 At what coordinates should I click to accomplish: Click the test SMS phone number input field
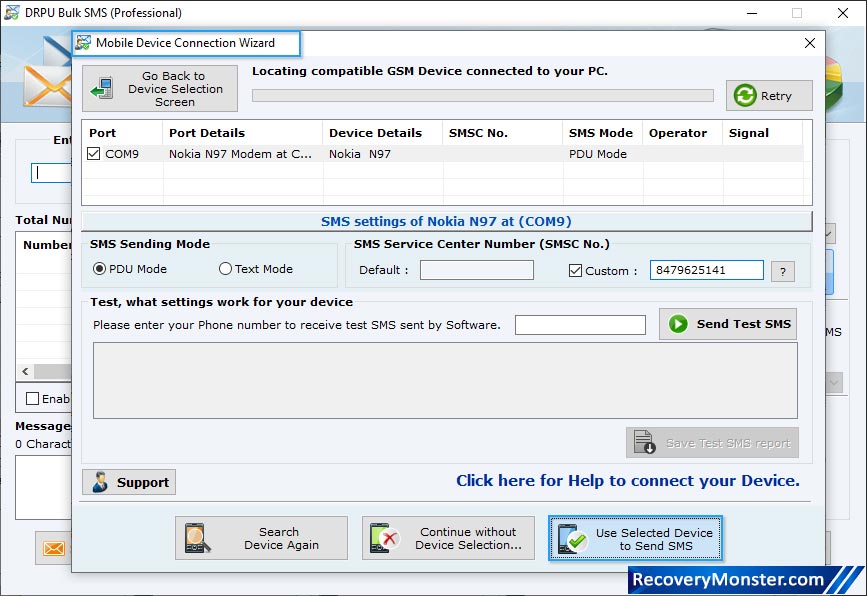579,324
